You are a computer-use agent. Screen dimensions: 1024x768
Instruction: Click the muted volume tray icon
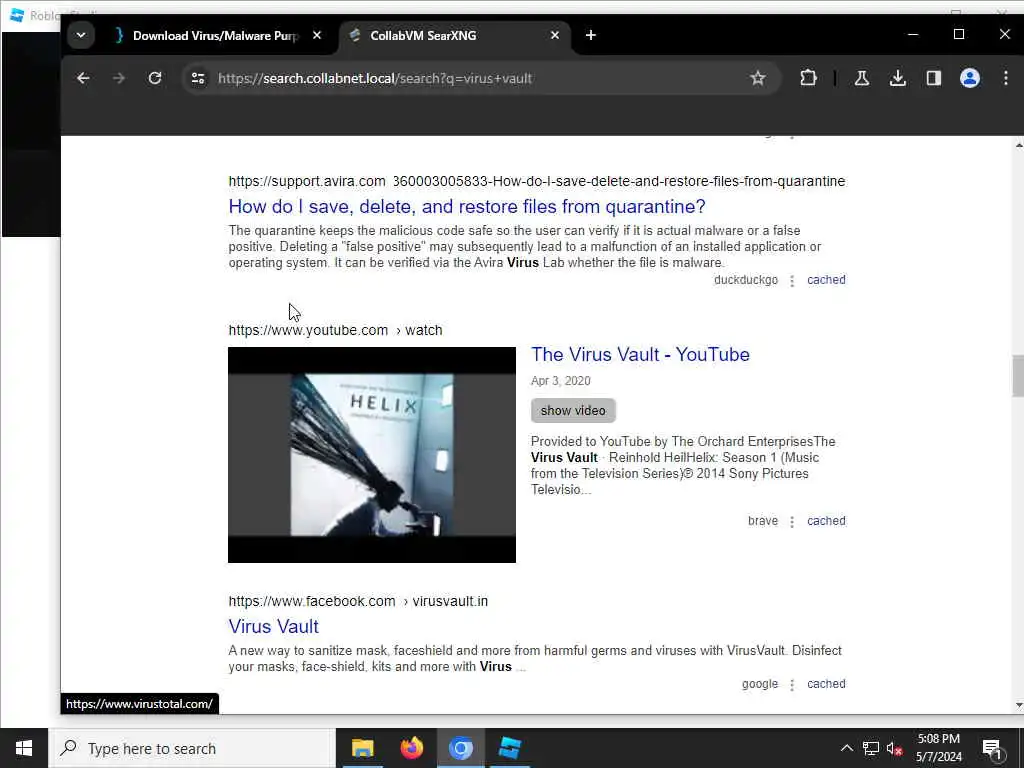[894, 748]
